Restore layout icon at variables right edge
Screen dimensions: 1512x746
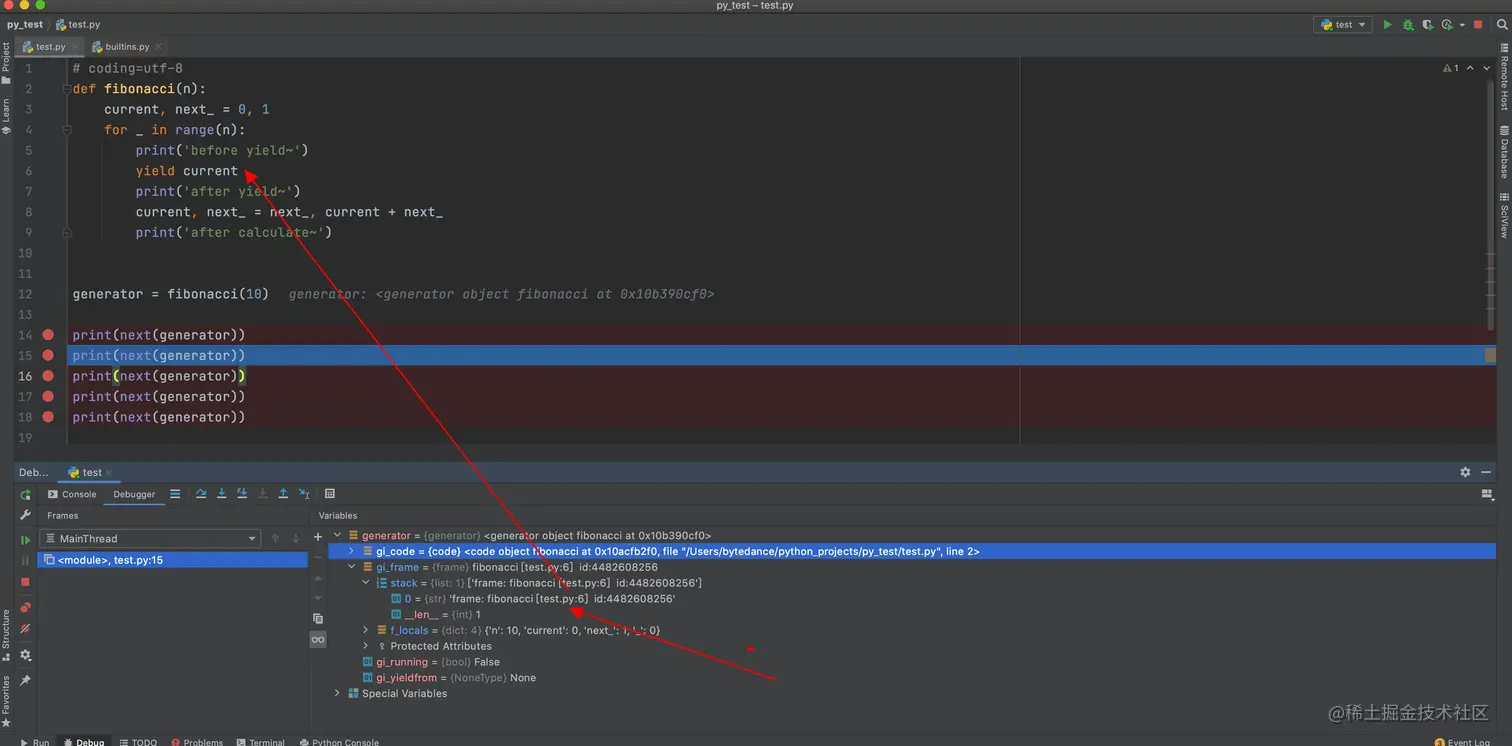[1487, 494]
